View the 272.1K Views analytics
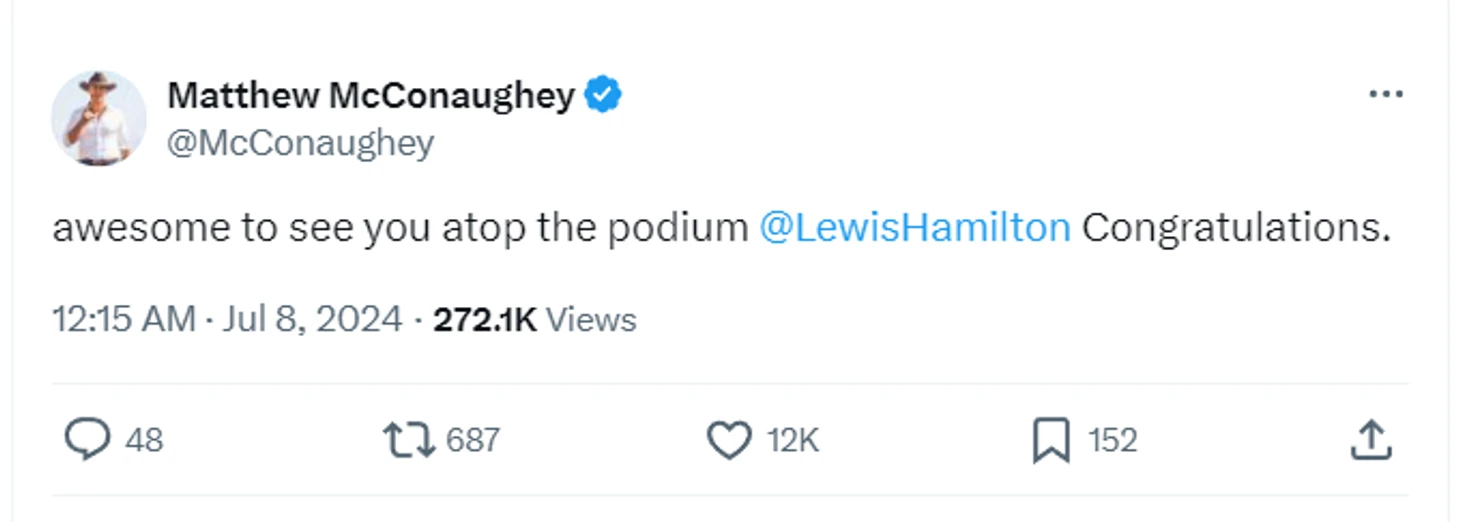1460x522 pixels. click(534, 320)
